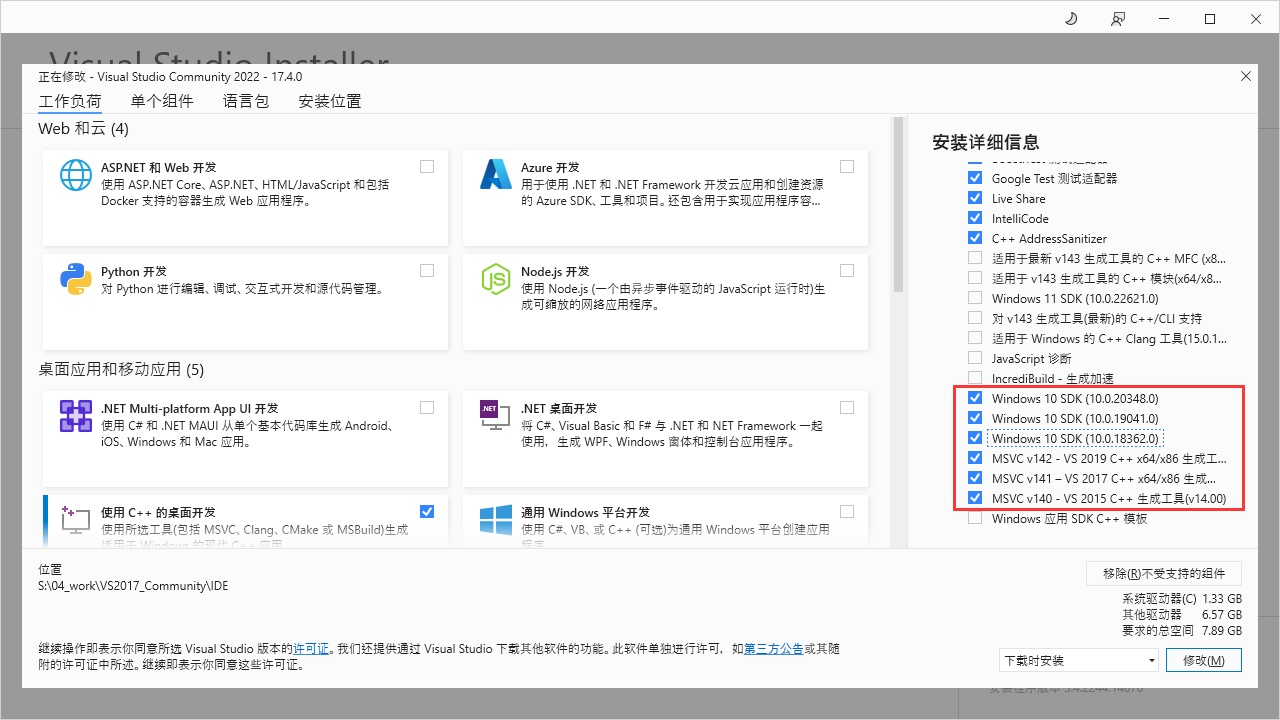Check the Python development workload checkbox
The width and height of the screenshot is (1280, 720).
pyautogui.click(x=427, y=270)
